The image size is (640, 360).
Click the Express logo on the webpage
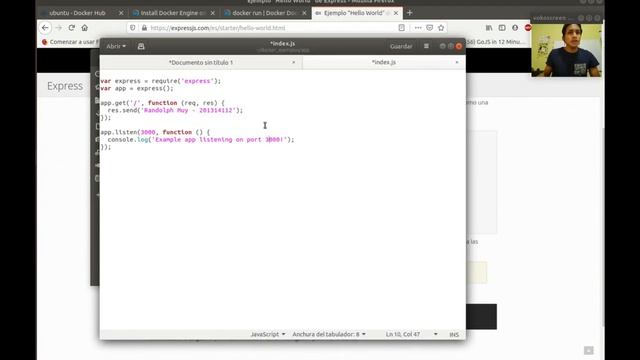[x=65, y=86]
